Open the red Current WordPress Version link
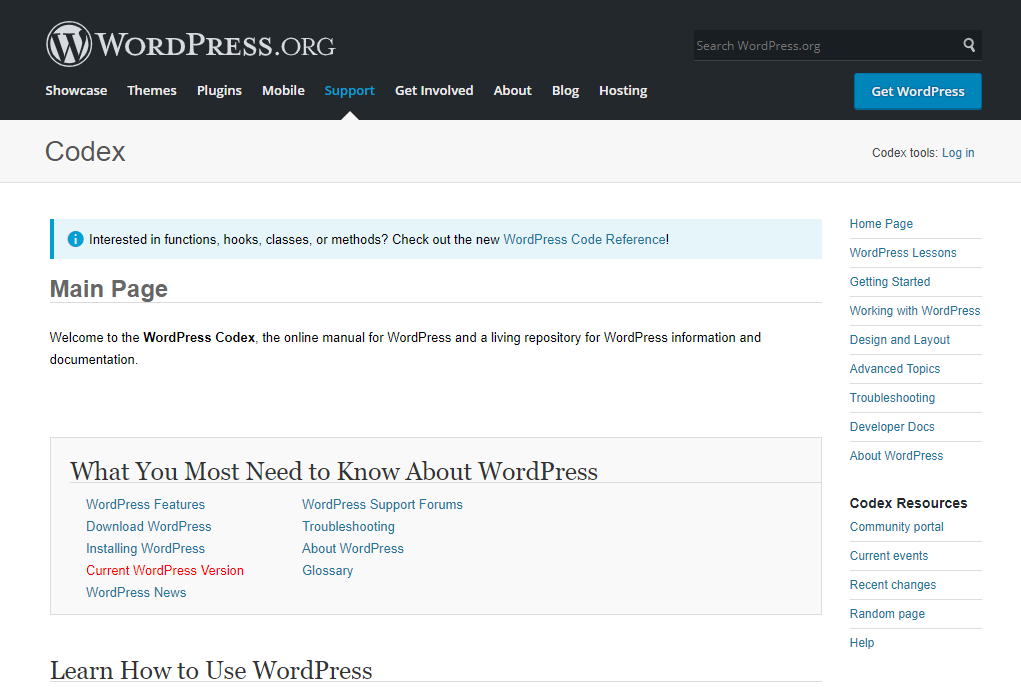The image size is (1021, 694). point(165,570)
